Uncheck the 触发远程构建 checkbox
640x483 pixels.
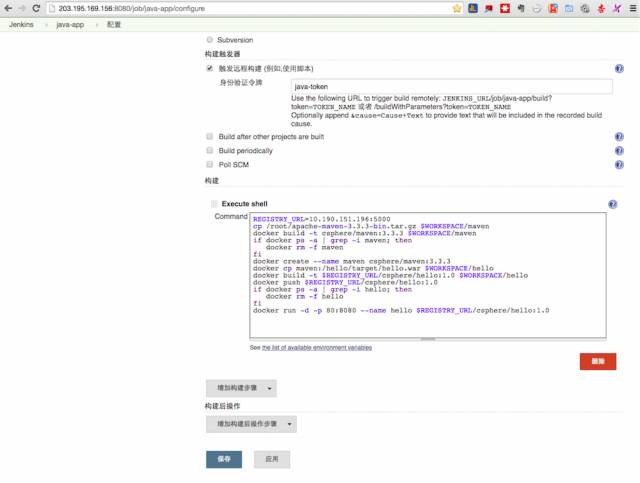[x=210, y=68]
